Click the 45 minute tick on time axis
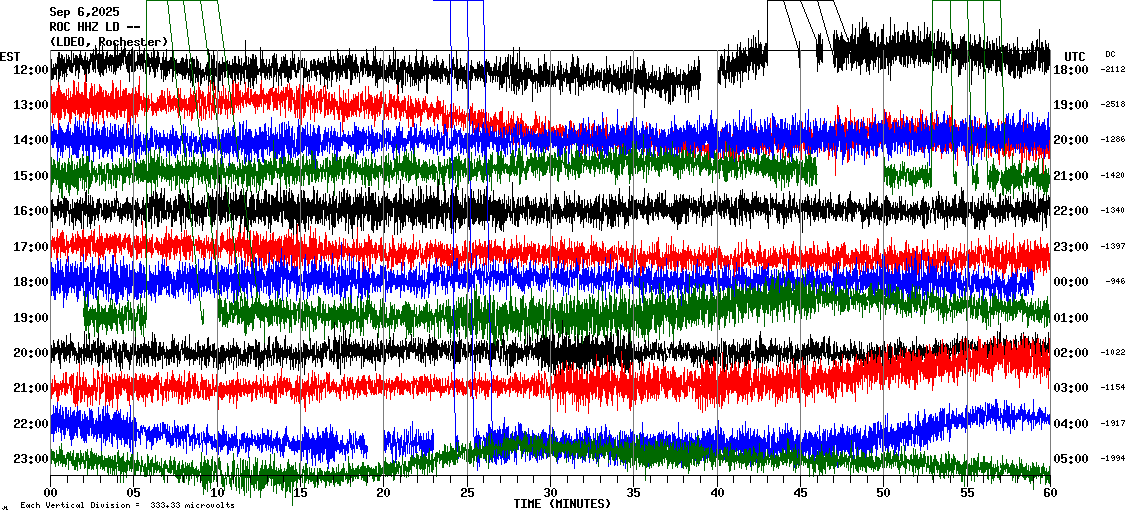Image resolution: width=1130 pixels, height=519 pixels. (x=800, y=493)
